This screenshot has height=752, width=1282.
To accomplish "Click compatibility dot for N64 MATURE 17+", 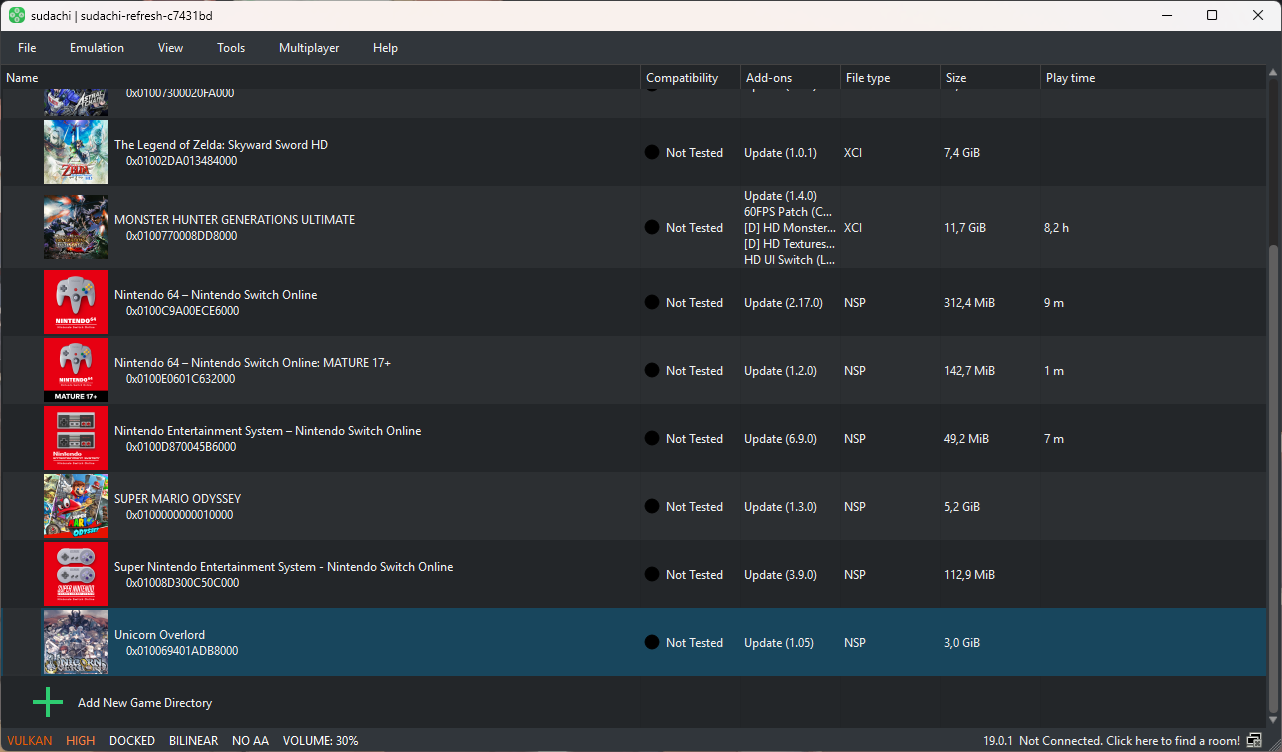I will (652, 371).
